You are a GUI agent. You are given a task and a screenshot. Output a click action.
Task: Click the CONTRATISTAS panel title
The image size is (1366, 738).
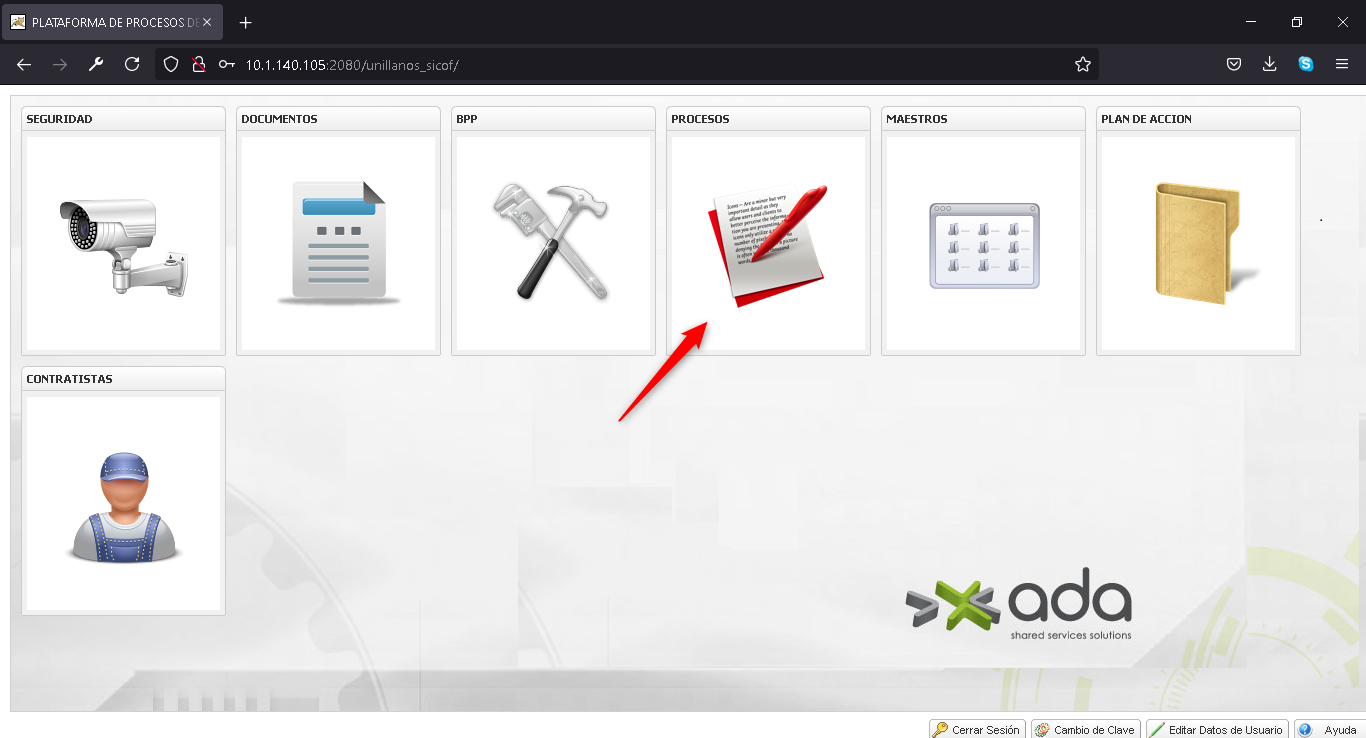[69, 379]
